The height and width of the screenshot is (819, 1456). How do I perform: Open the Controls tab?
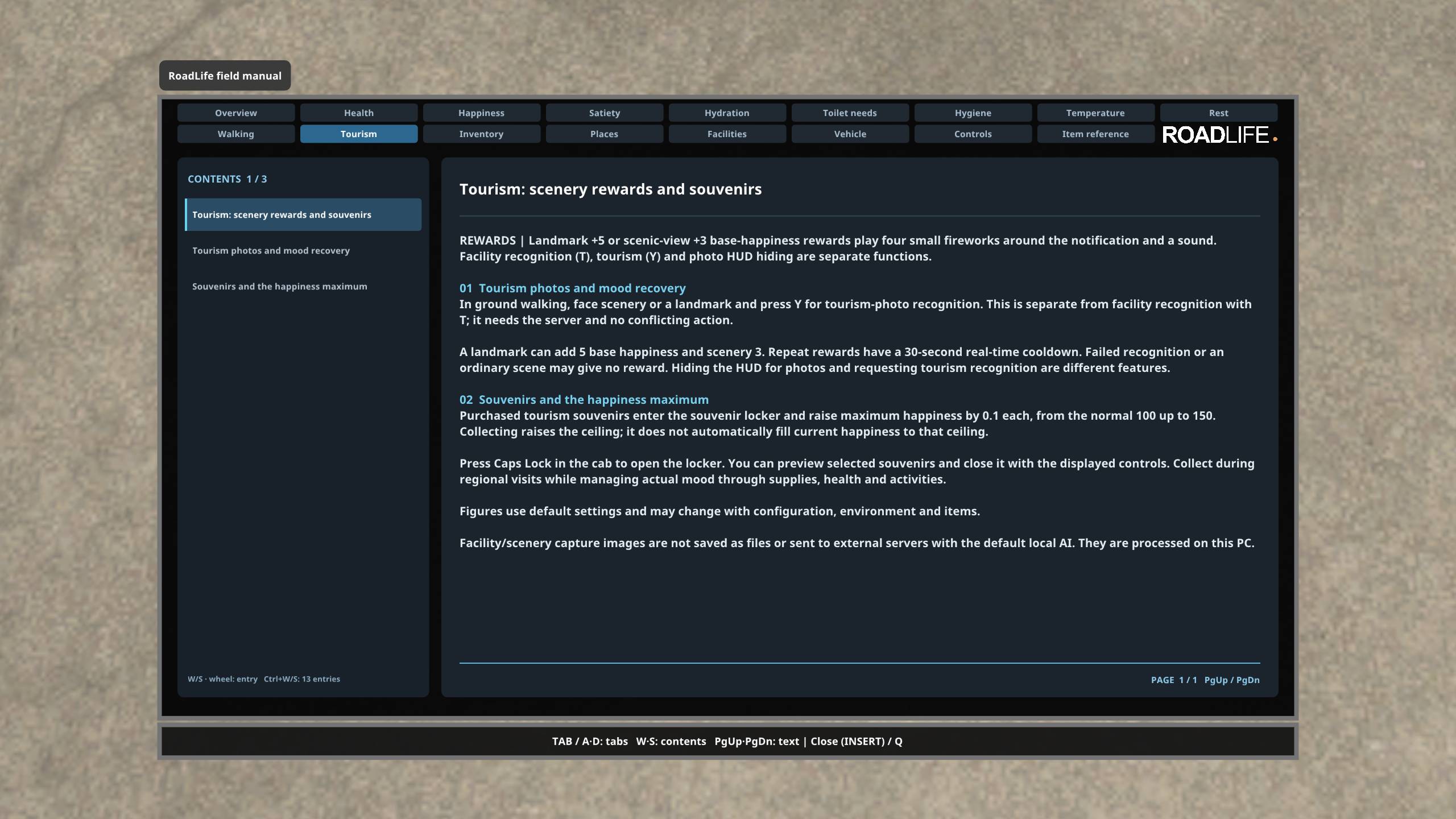pos(973,134)
